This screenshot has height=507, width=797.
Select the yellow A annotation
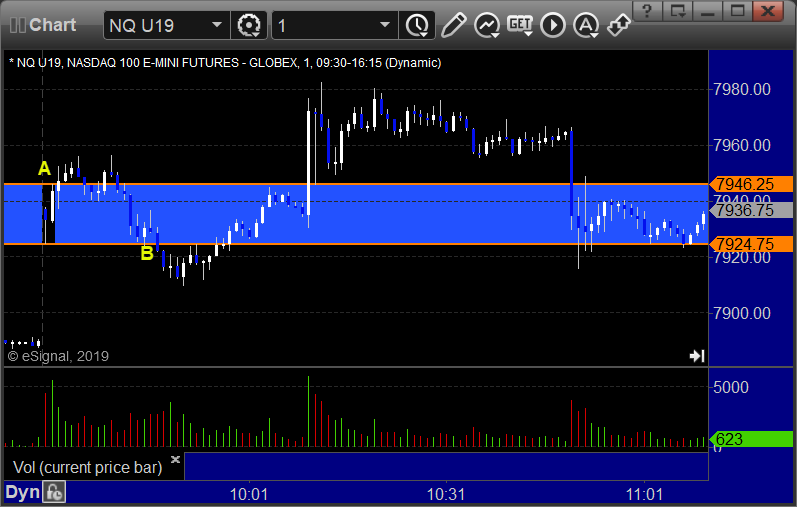pos(45,168)
